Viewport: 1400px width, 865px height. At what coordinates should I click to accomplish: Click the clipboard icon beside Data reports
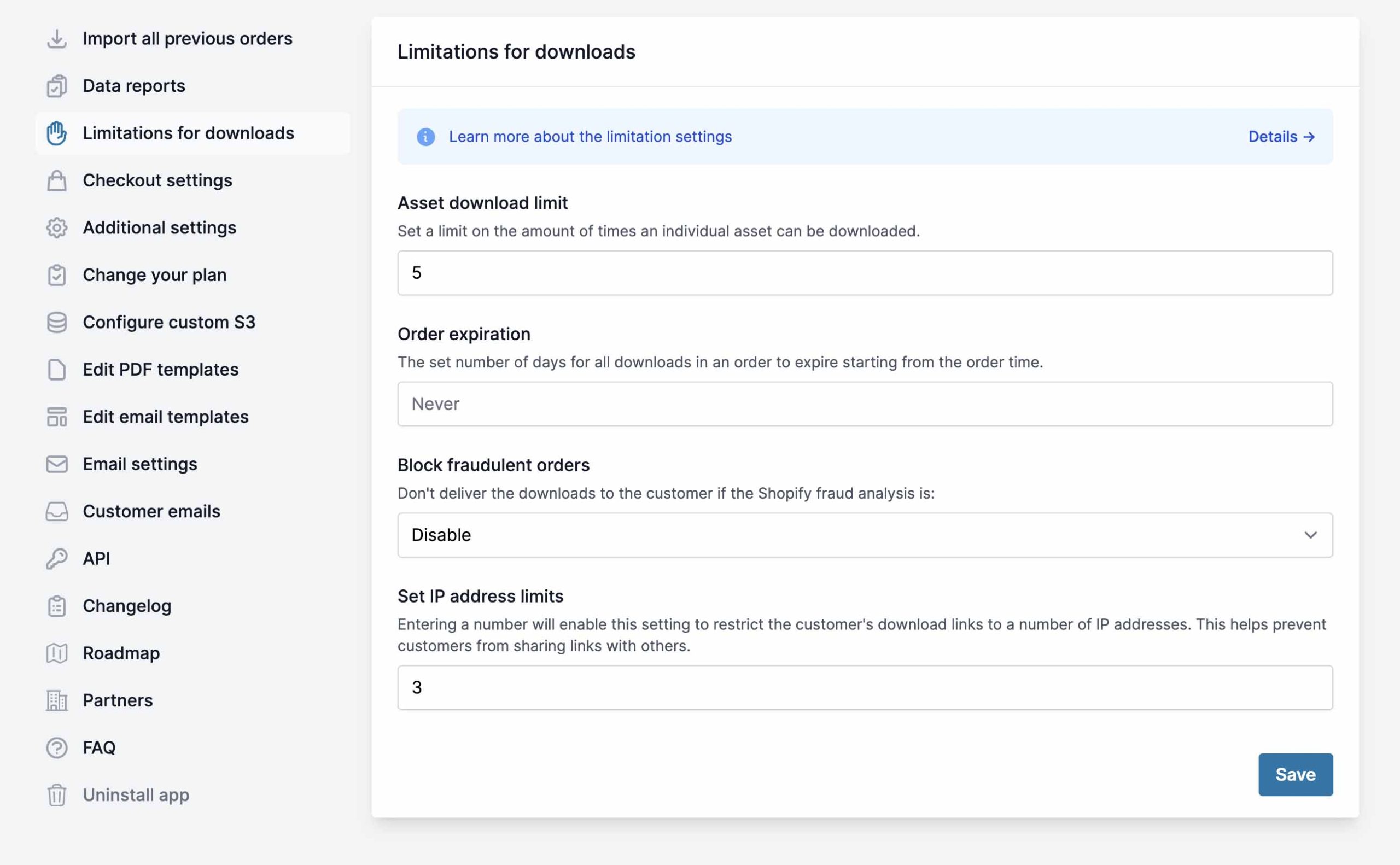click(57, 86)
